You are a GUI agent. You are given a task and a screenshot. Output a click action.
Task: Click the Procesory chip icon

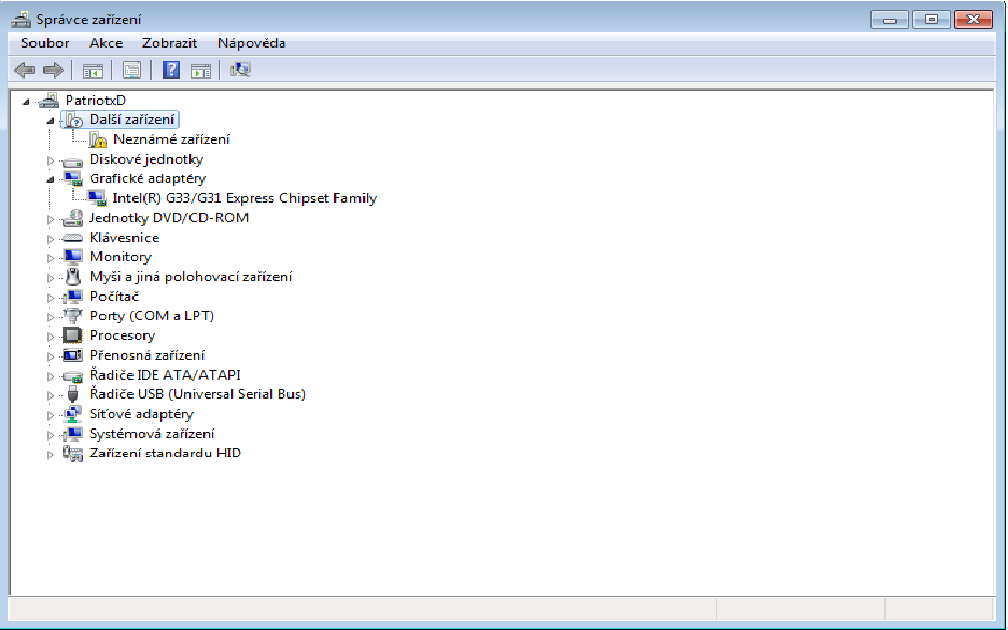(73, 336)
